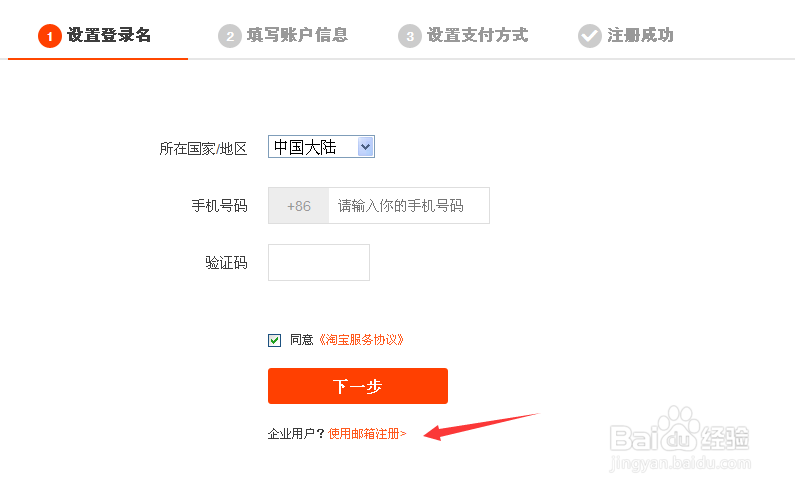Click the registration success checkmark icon
Screen dimensions: 795x491
click(x=589, y=36)
